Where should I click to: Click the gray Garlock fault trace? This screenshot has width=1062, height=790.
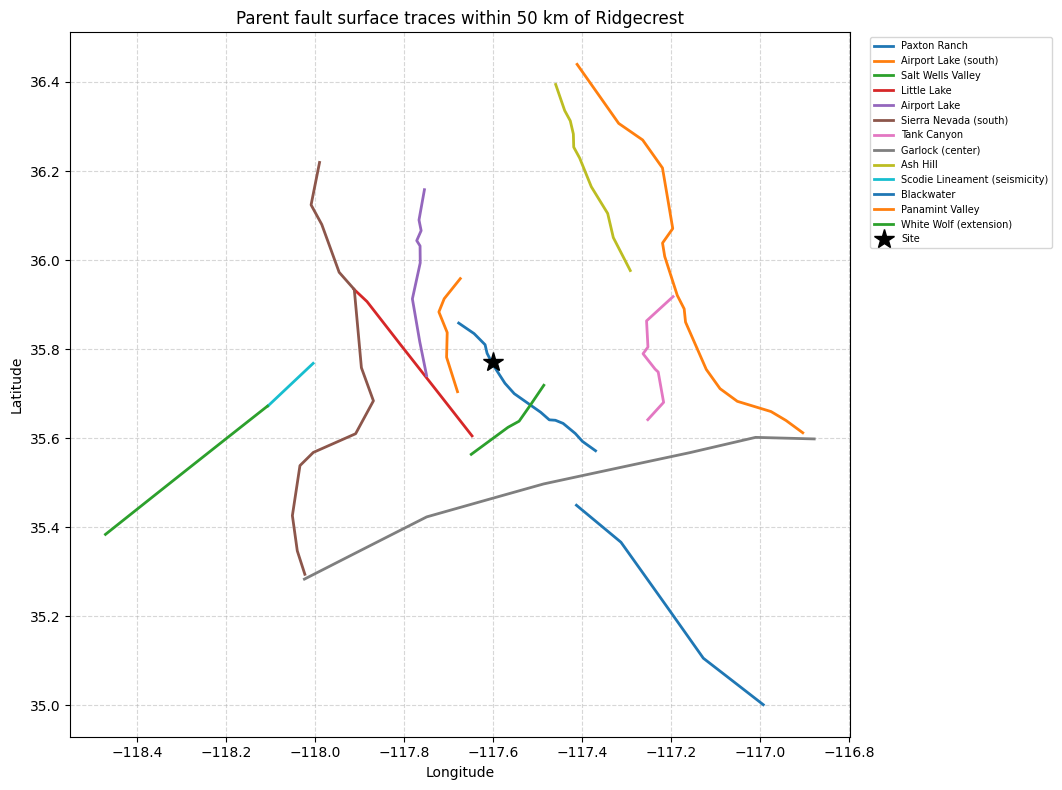click(x=542, y=484)
